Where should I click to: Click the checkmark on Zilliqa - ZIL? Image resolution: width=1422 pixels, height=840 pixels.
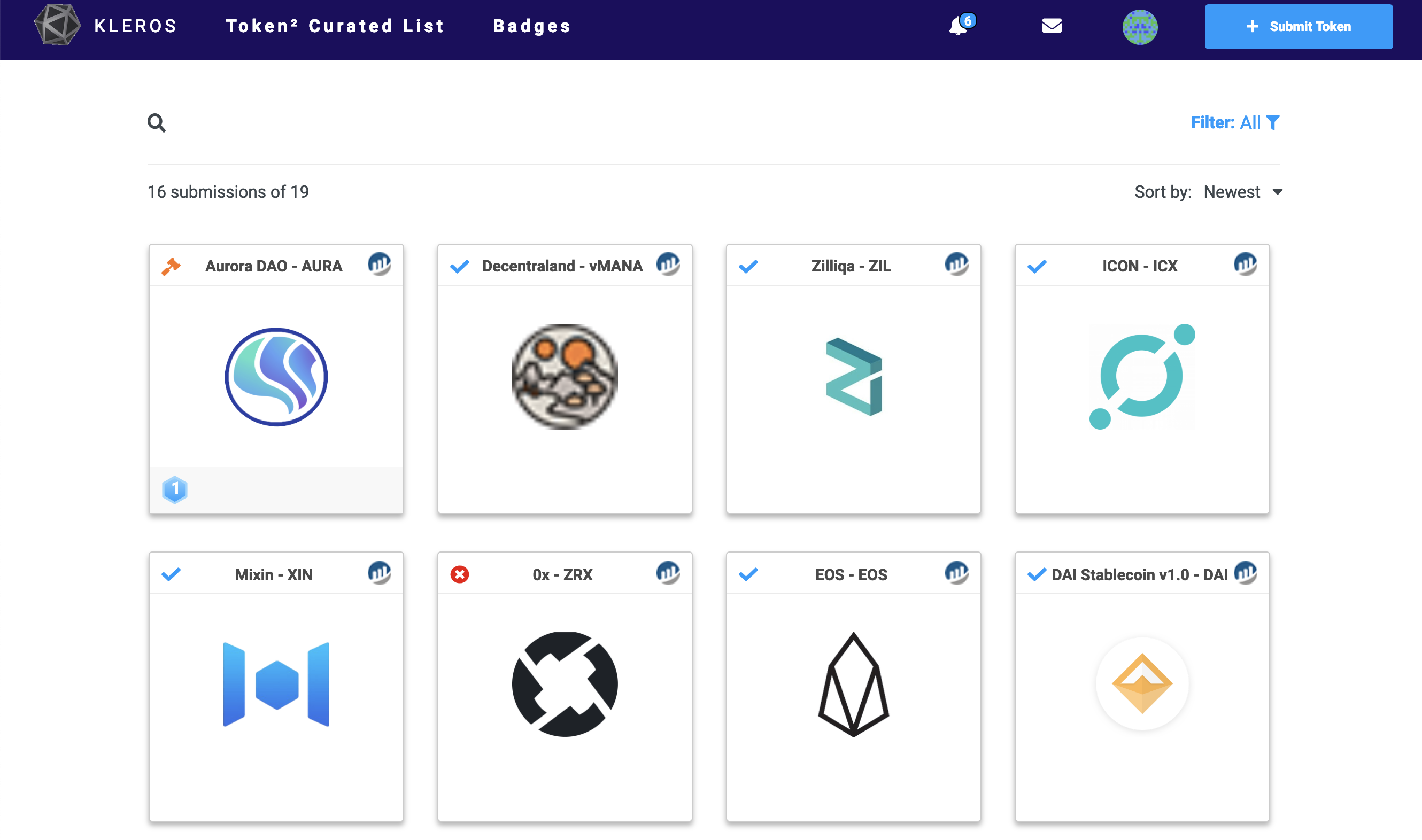point(748,266)
